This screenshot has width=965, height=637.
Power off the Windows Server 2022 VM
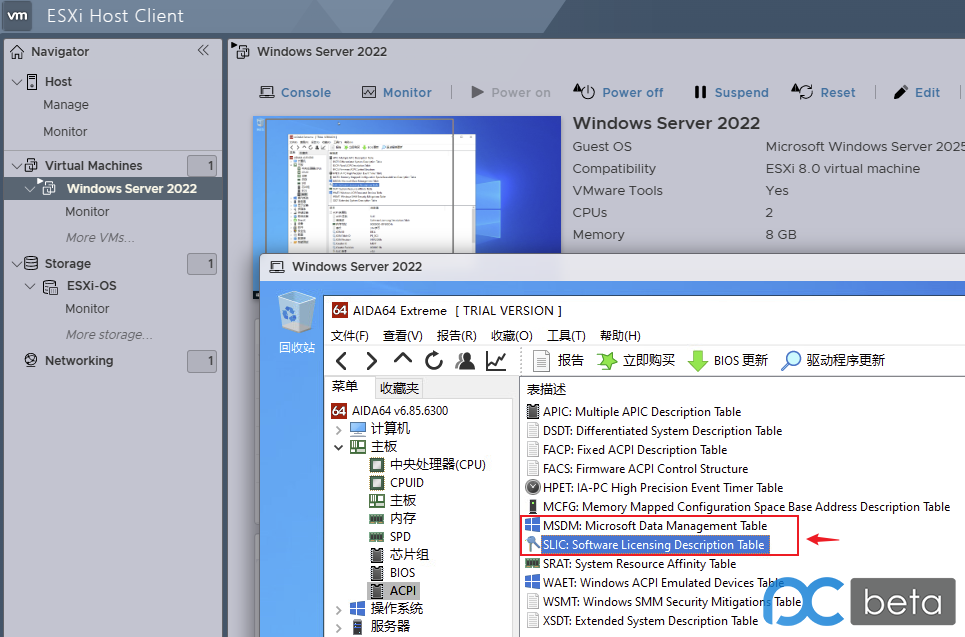click(x=618, y=92)
